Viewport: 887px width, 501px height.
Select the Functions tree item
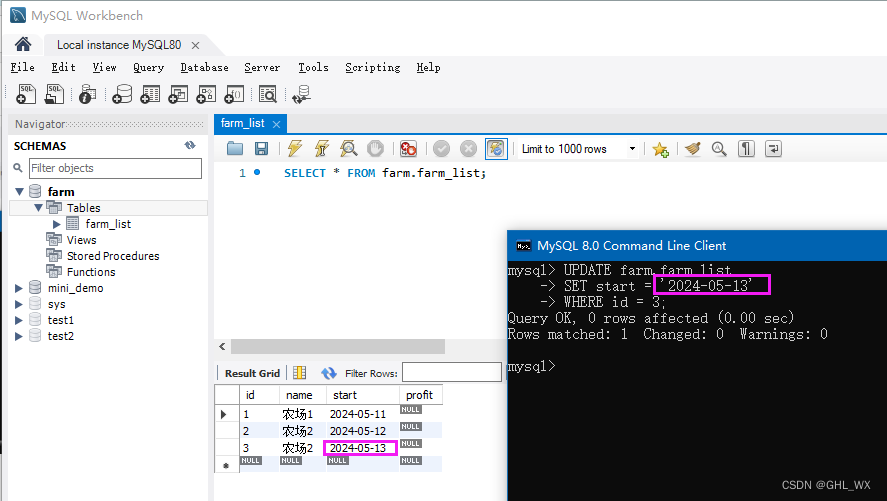coord(91,272)
